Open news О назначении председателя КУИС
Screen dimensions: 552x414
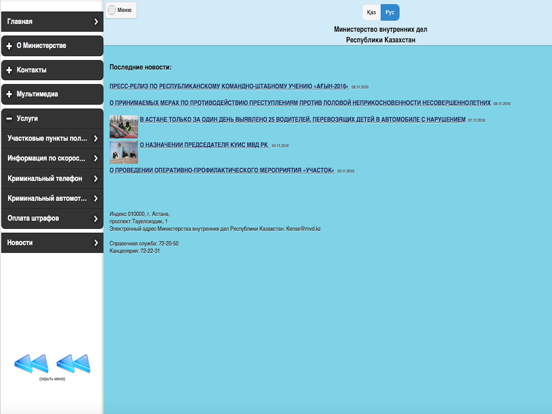(204, 145)
